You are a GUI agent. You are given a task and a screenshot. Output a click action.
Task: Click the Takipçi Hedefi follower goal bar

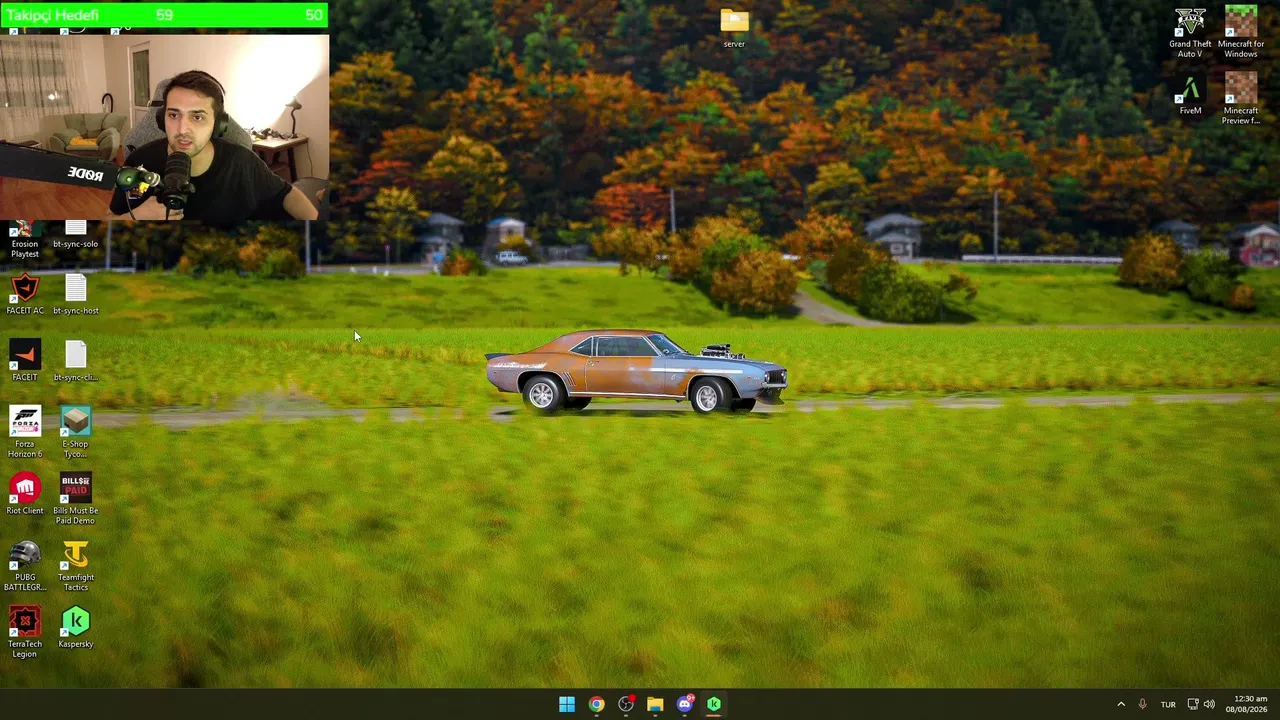(164, 15)
